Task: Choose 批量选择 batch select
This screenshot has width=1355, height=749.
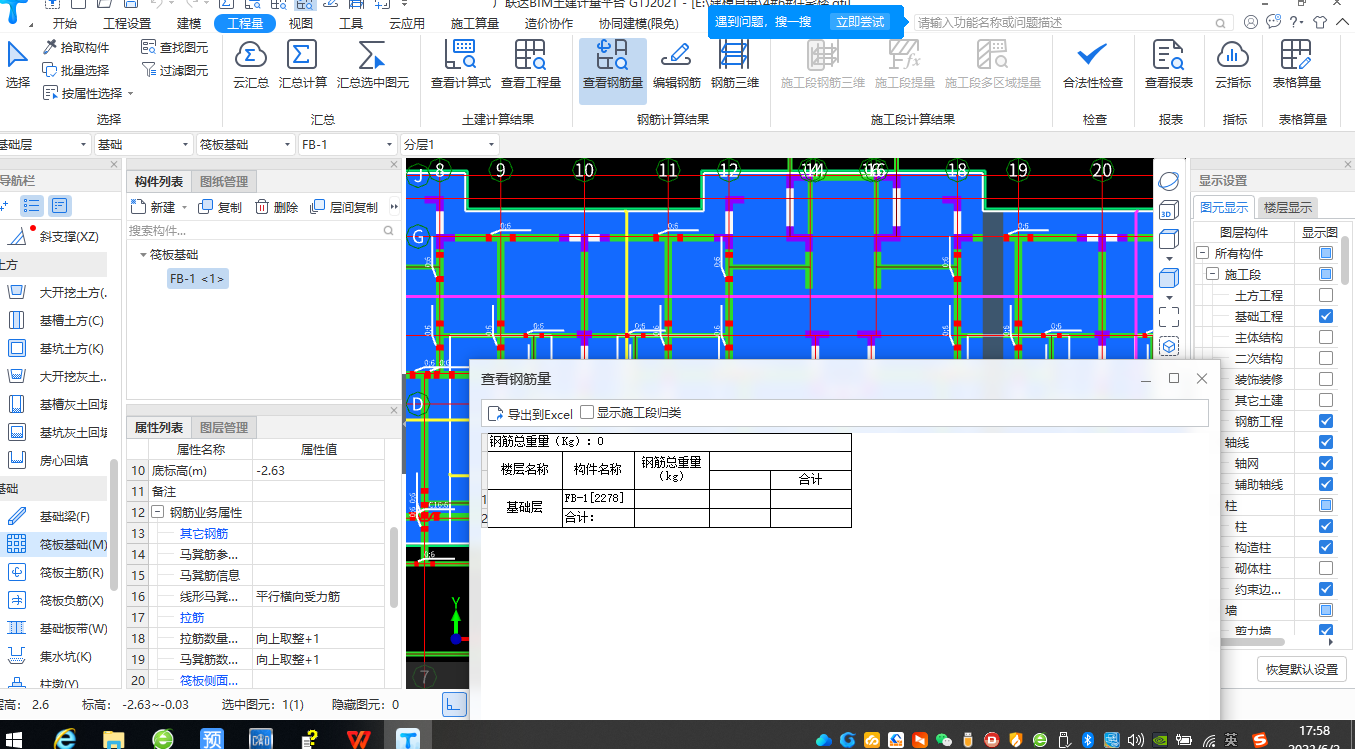Action: point(77,70)
